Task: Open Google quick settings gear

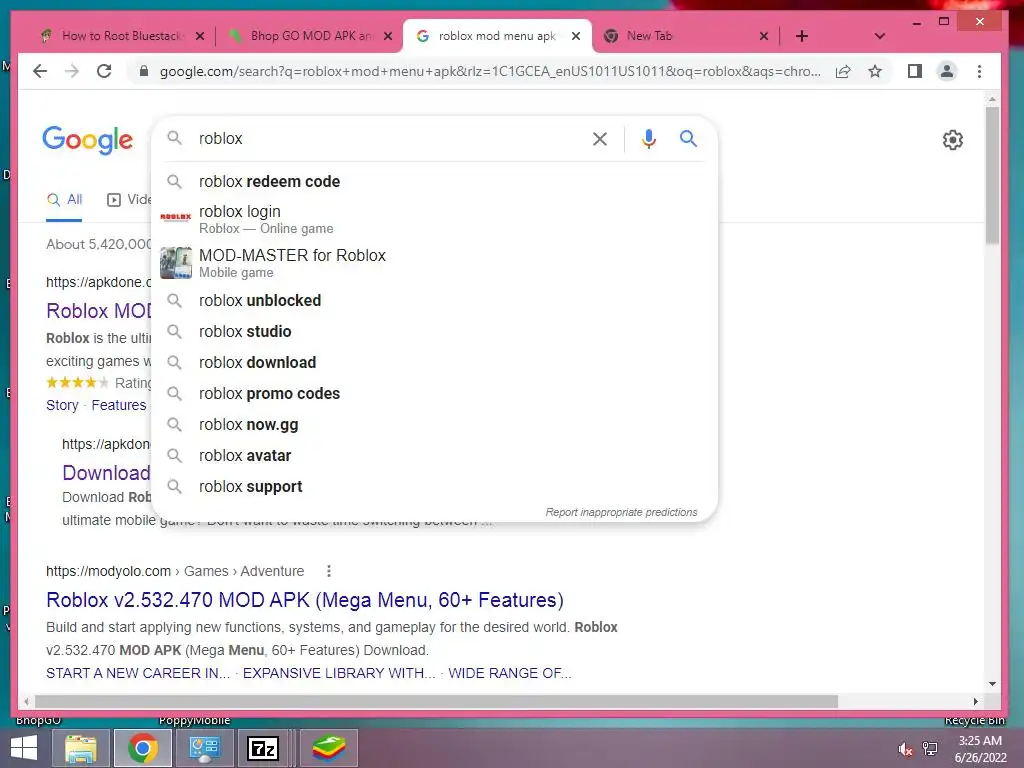Action: (953, 140)
